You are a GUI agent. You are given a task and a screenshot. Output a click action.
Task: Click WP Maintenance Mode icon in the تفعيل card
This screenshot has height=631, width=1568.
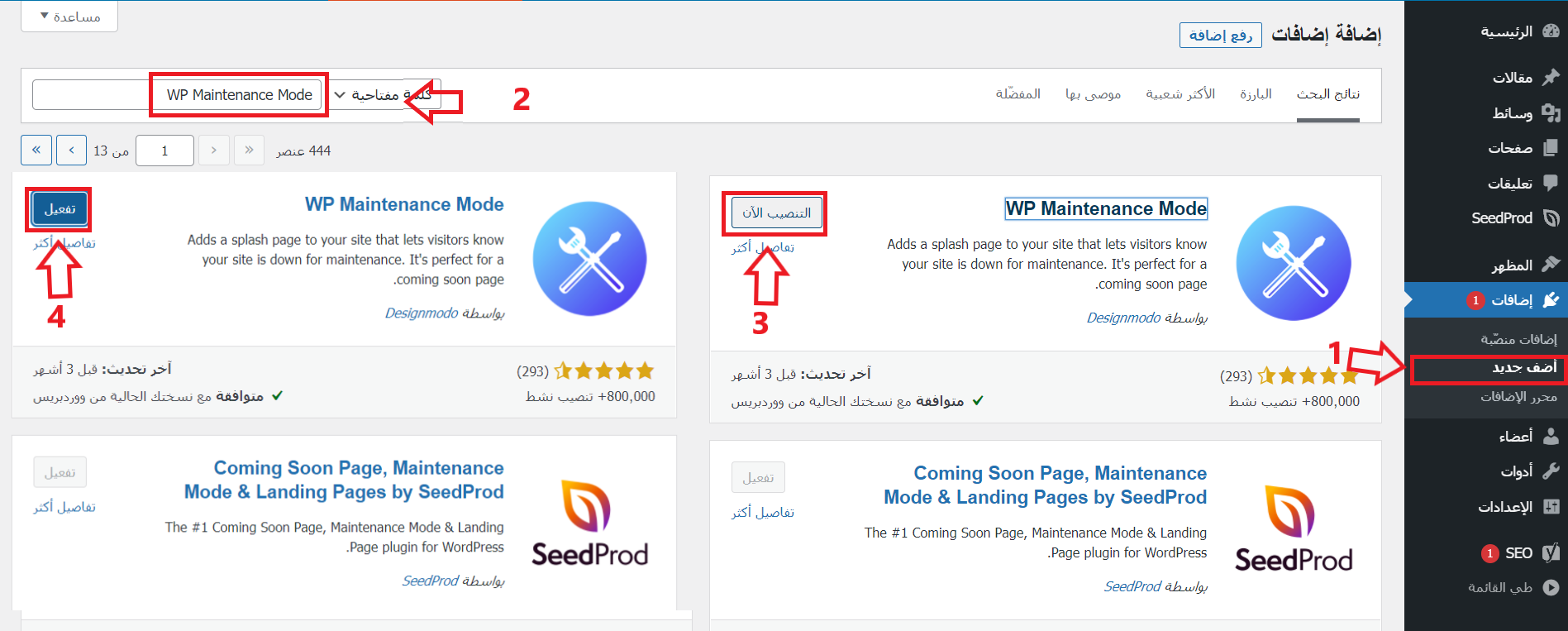(x=590, y=259)
